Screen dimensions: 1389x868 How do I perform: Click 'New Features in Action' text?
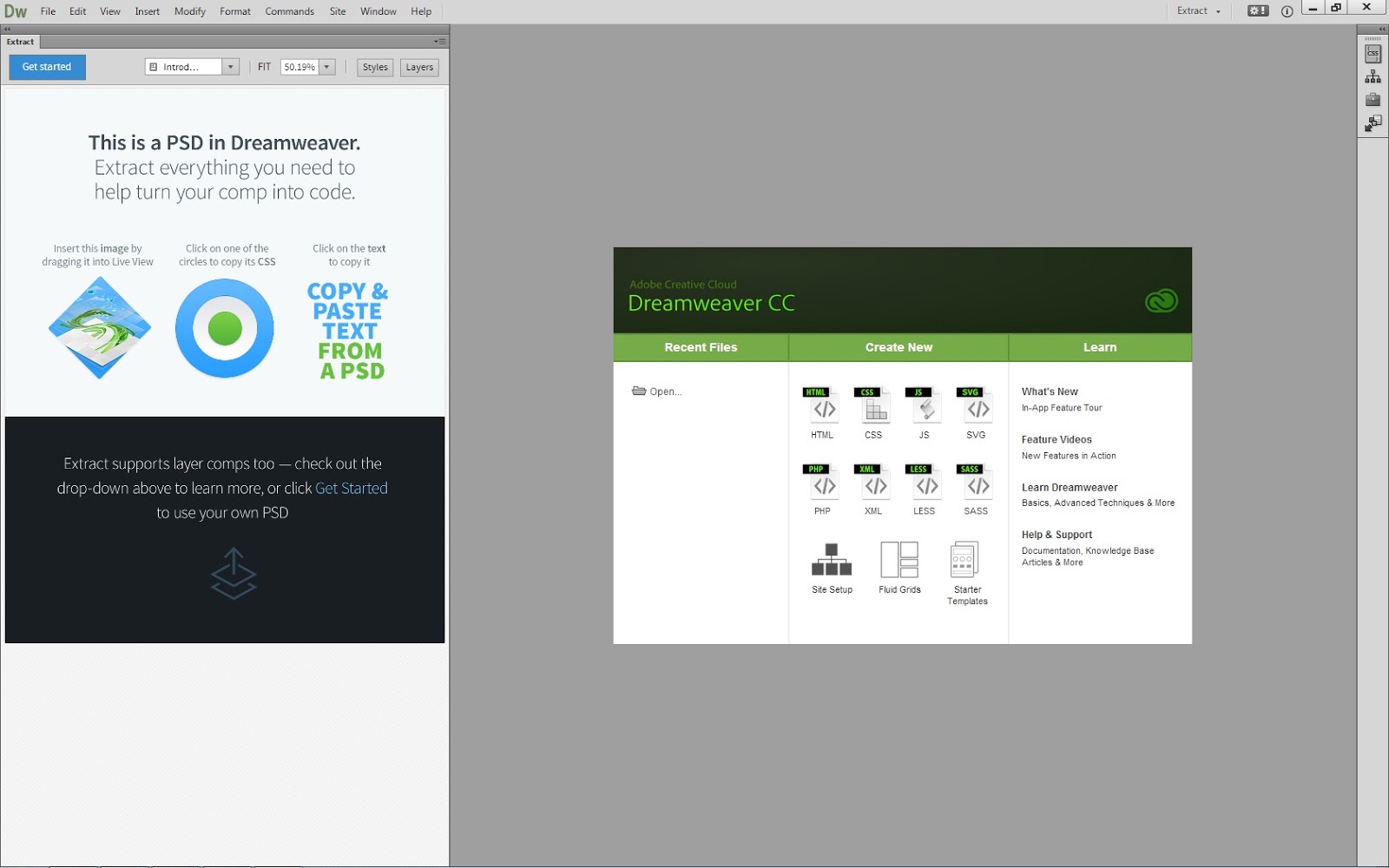point(1069,456)
